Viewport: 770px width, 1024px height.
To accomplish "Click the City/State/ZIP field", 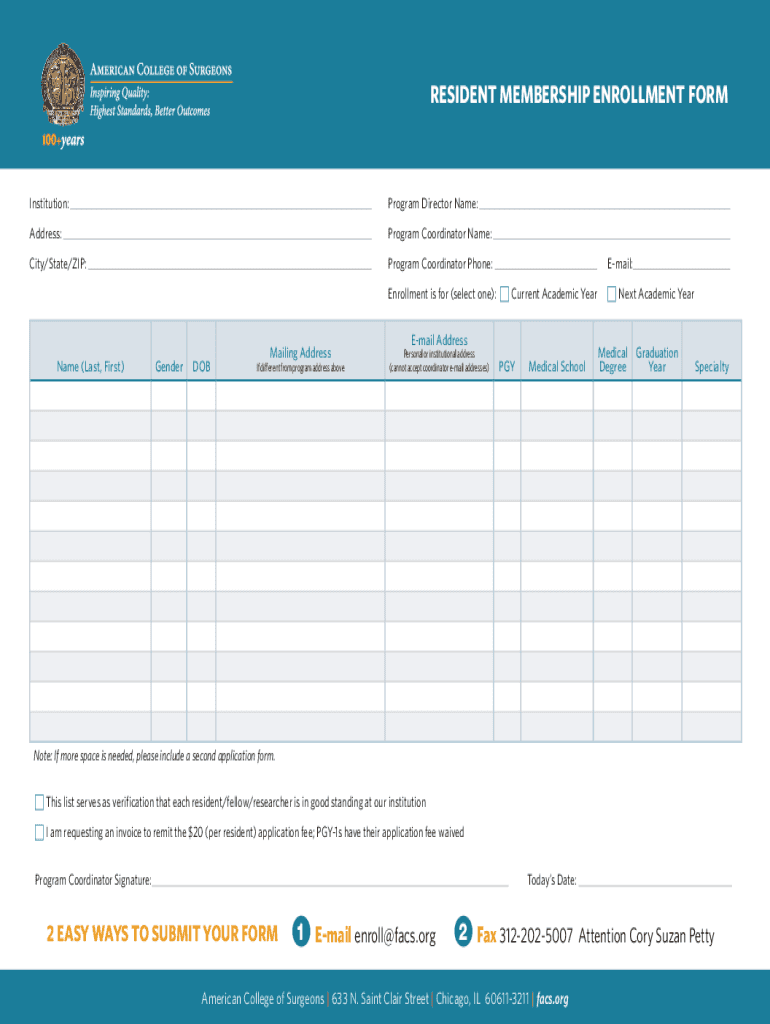I will 229,264.
